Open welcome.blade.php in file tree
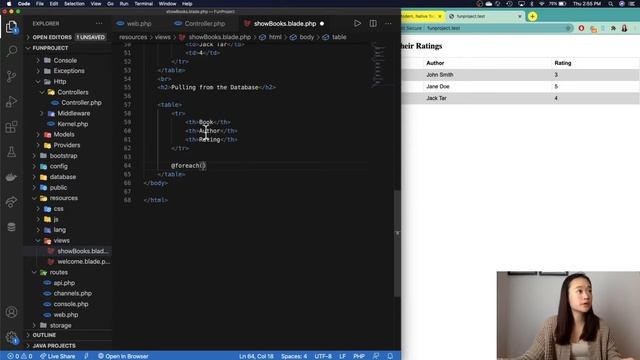 83,262
